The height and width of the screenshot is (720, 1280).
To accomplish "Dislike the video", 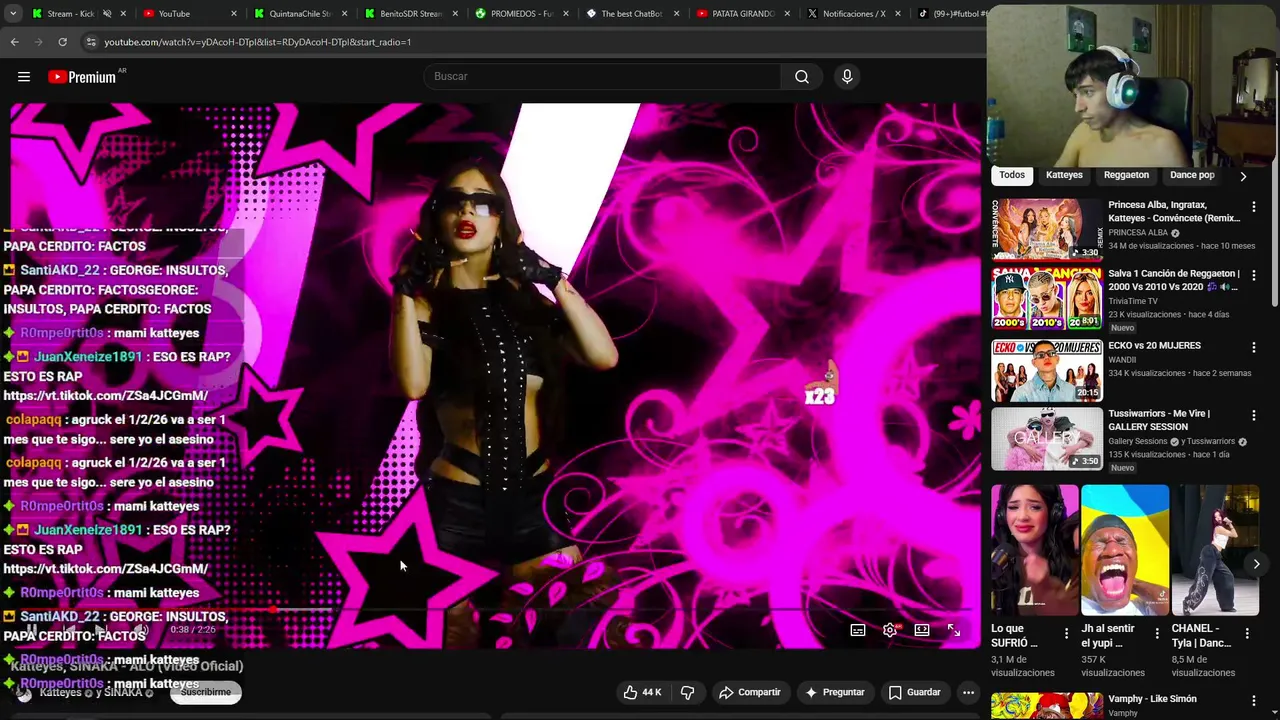I will [x=687, y=692].
